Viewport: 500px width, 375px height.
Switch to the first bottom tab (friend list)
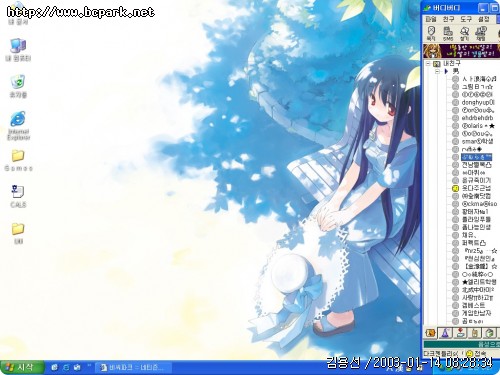coord(431,333)
